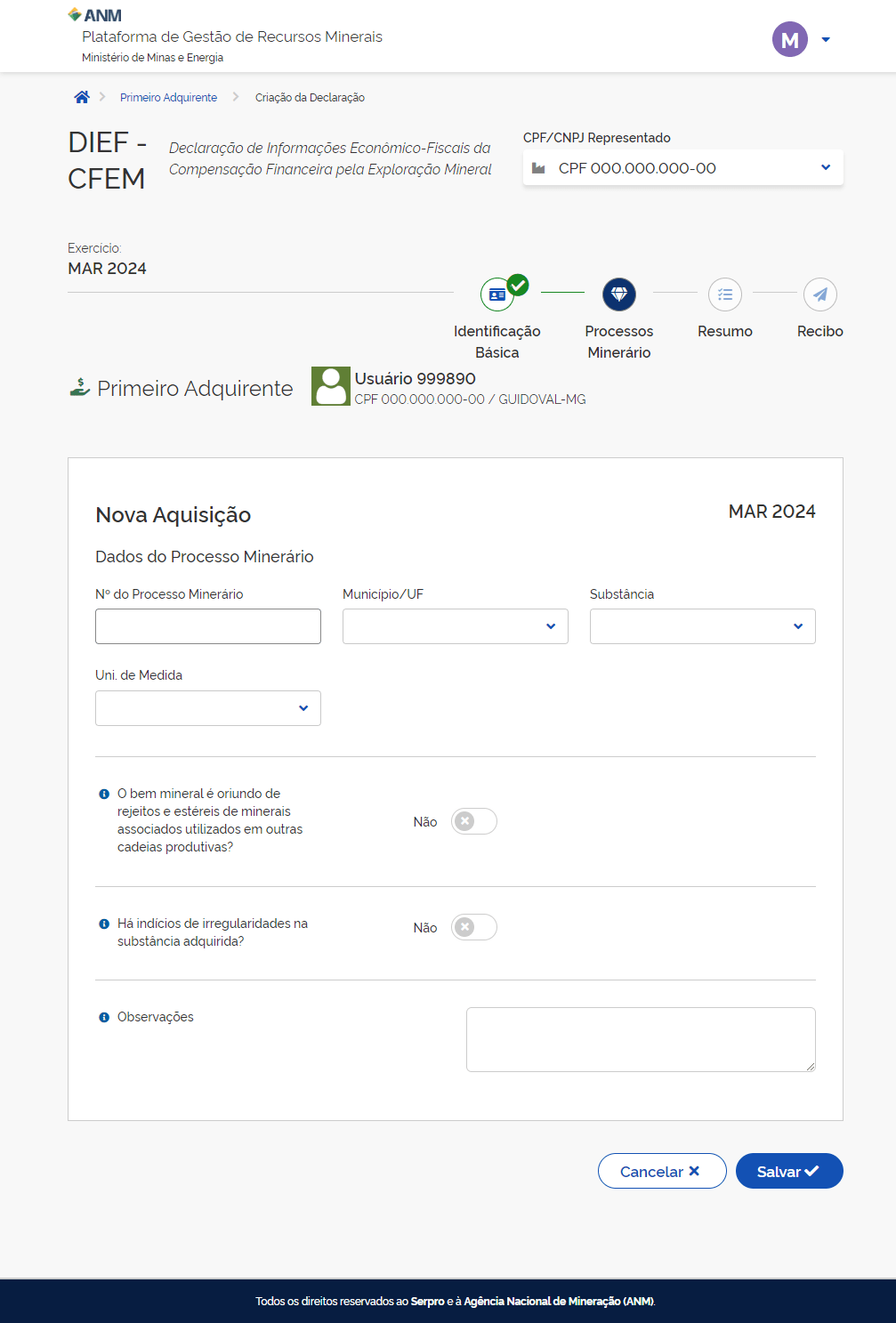
Task: Click the Cancelar button
Action: (661, 1171)
